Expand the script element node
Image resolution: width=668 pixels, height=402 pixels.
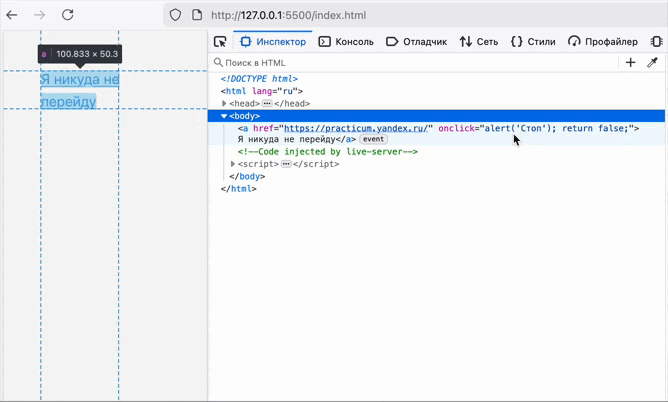pos(233,164)
